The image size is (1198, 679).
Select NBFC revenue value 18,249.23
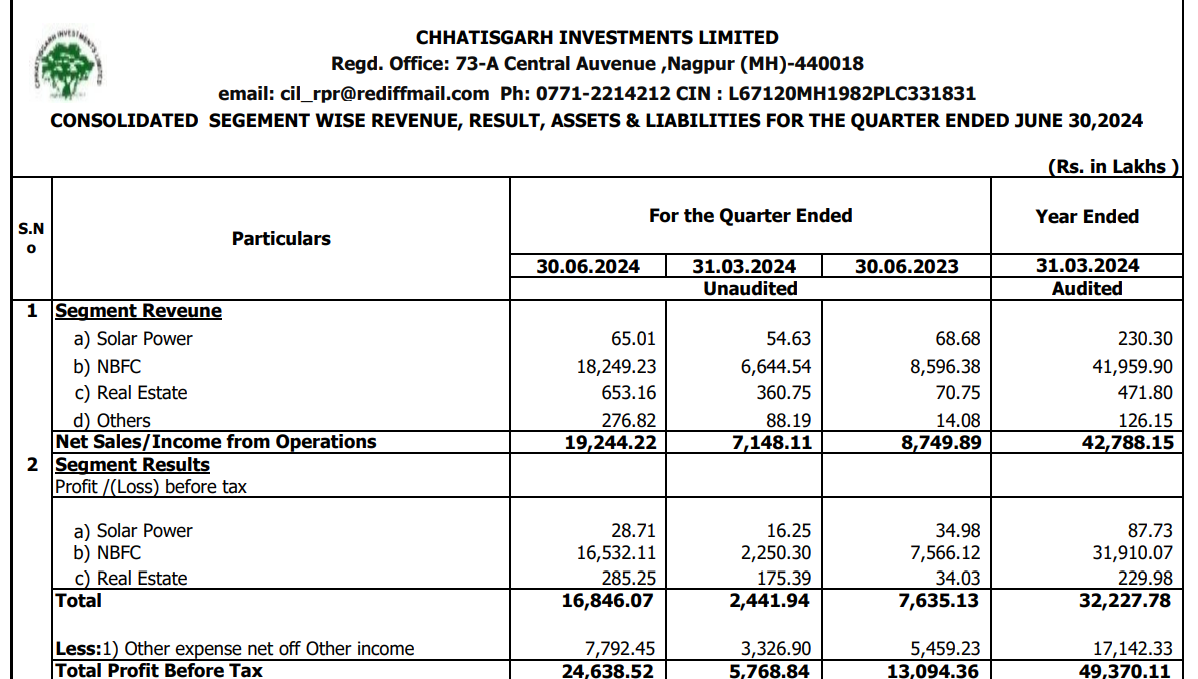point(616,367)
